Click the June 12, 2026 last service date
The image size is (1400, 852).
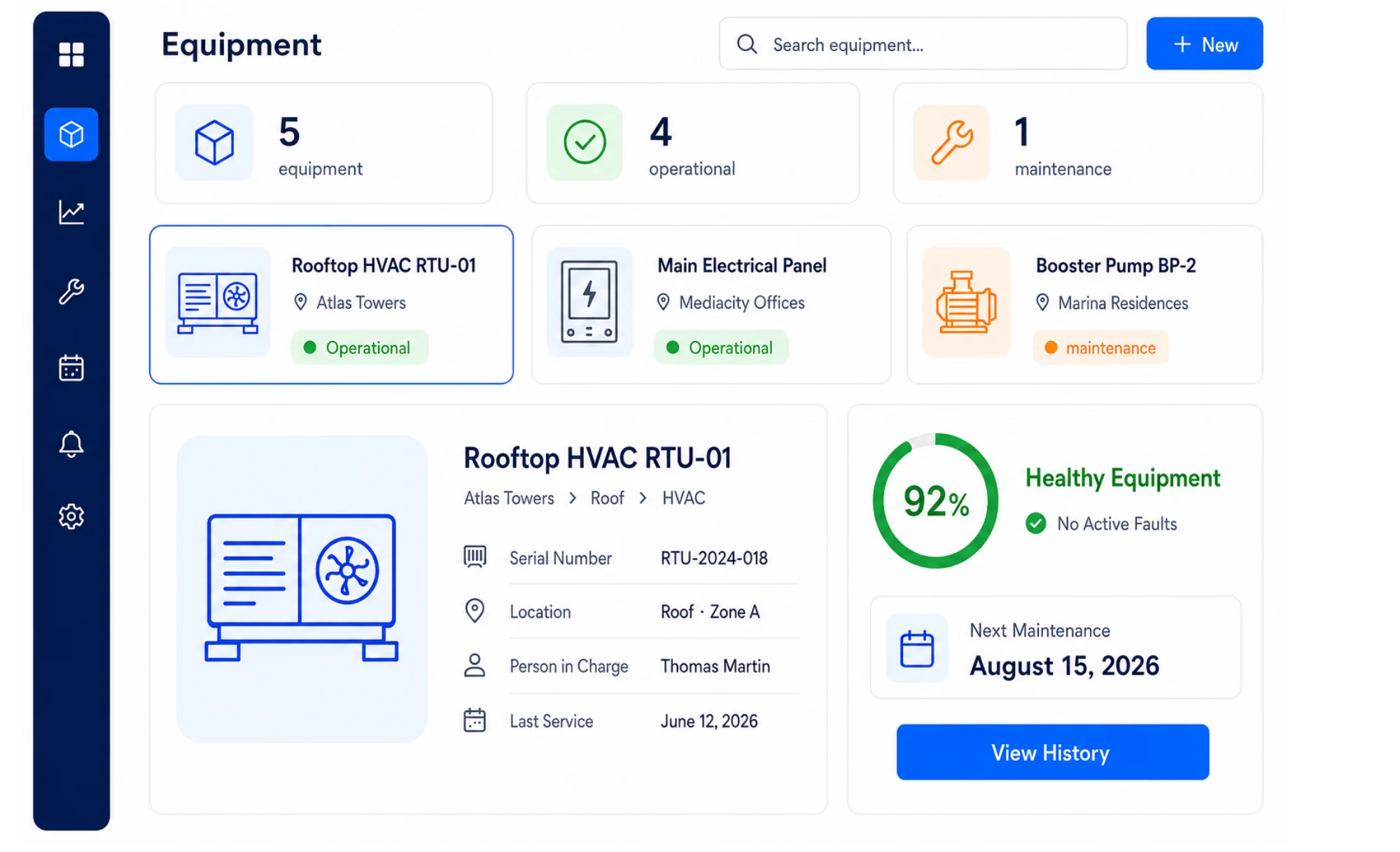coord(709,721)
